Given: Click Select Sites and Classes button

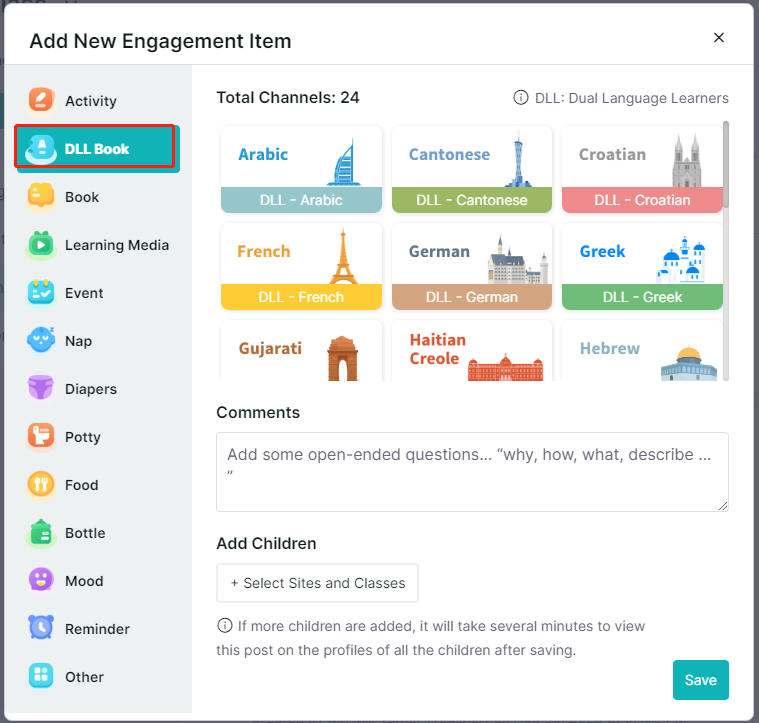Looking at the screenshot, I should [x=318, y=583].
